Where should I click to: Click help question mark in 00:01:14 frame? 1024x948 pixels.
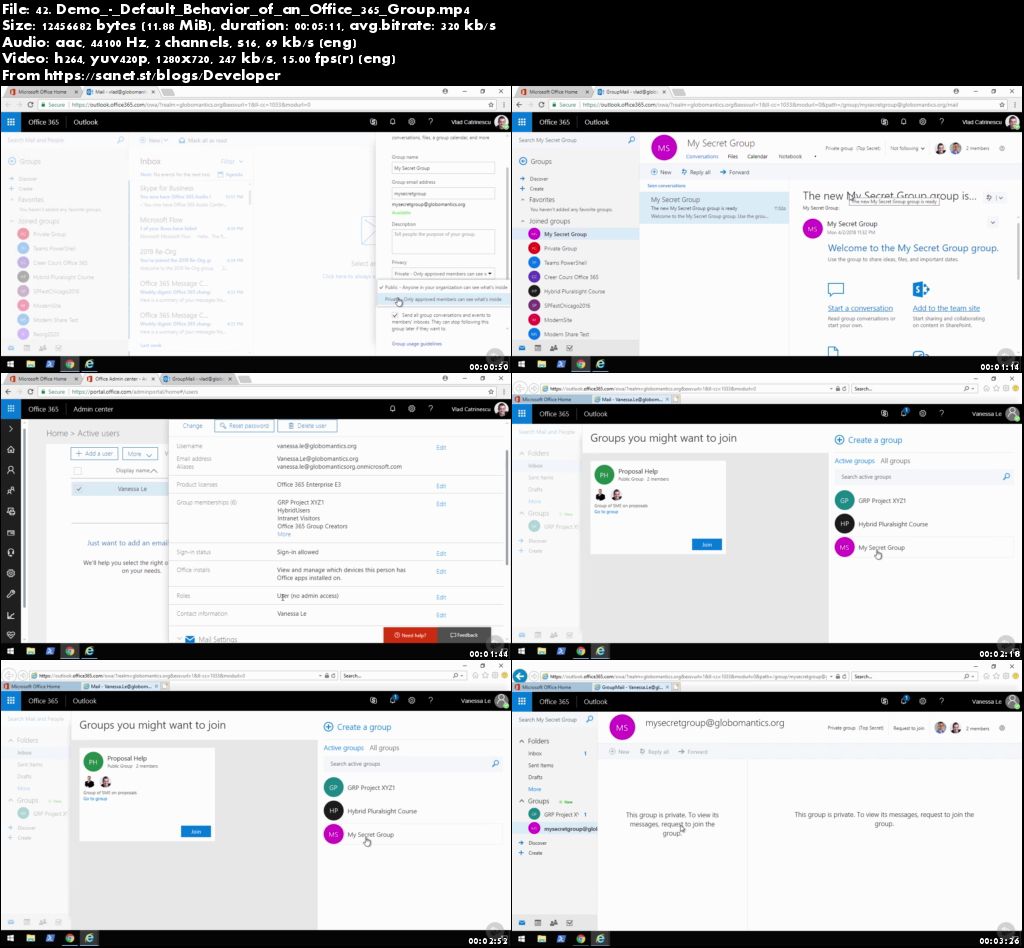point(942,122)
